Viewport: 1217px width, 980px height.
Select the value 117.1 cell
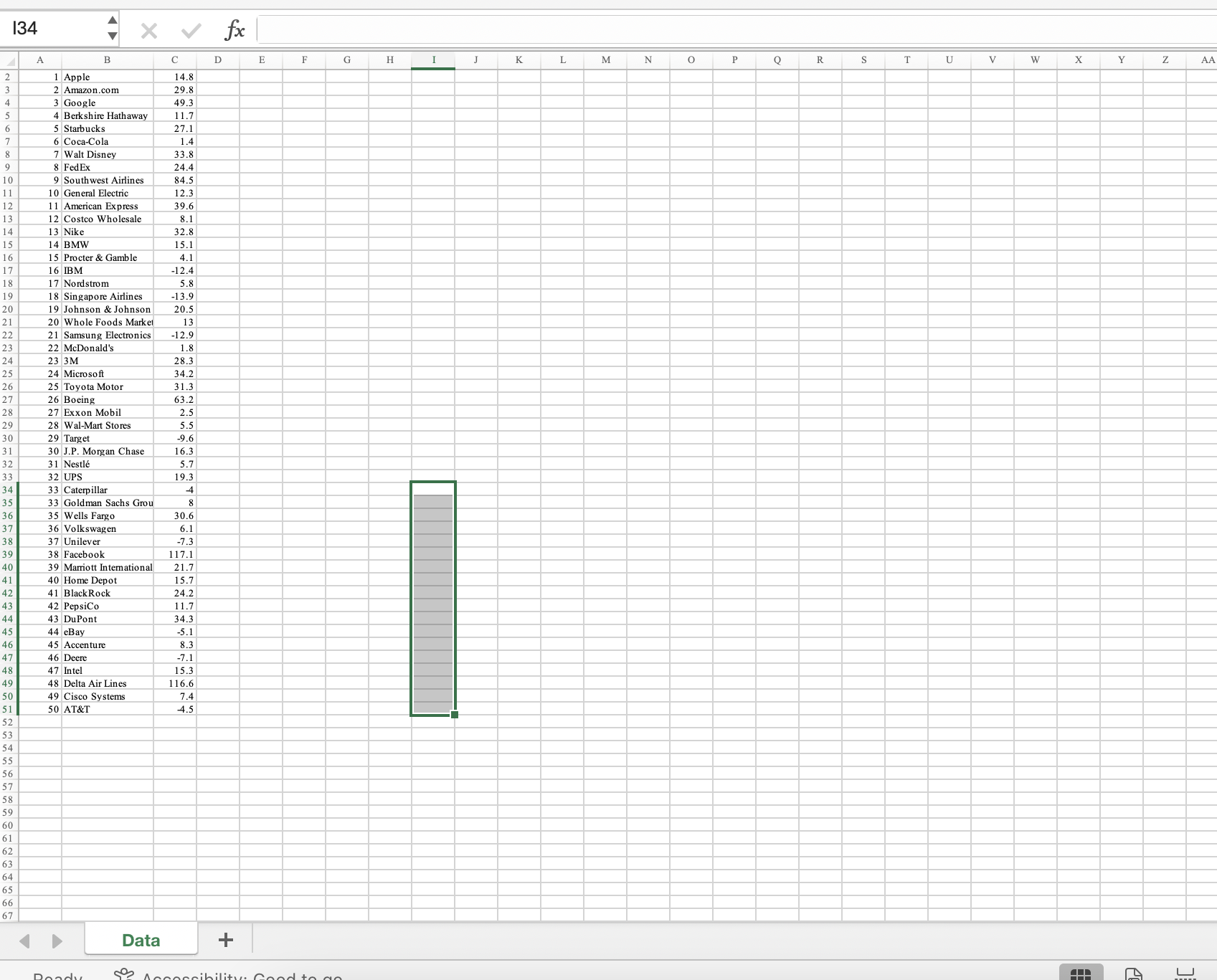tap(175, 554)
